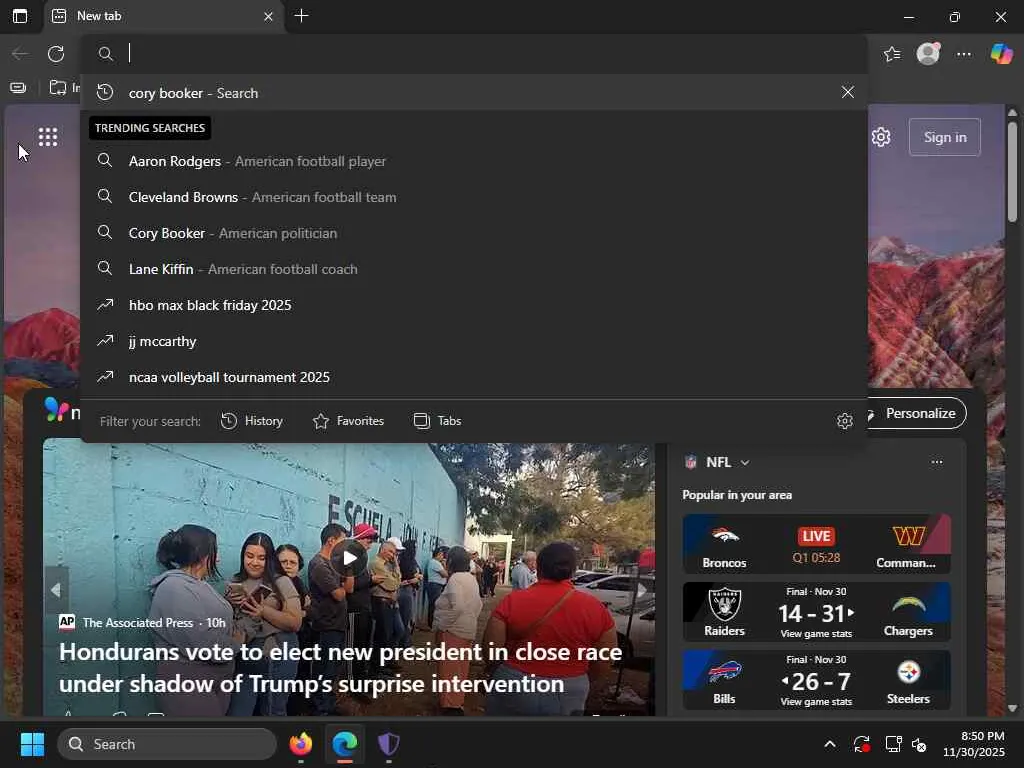
Task: Open the Edge profile avatar
Action: (x=928, y=54)
